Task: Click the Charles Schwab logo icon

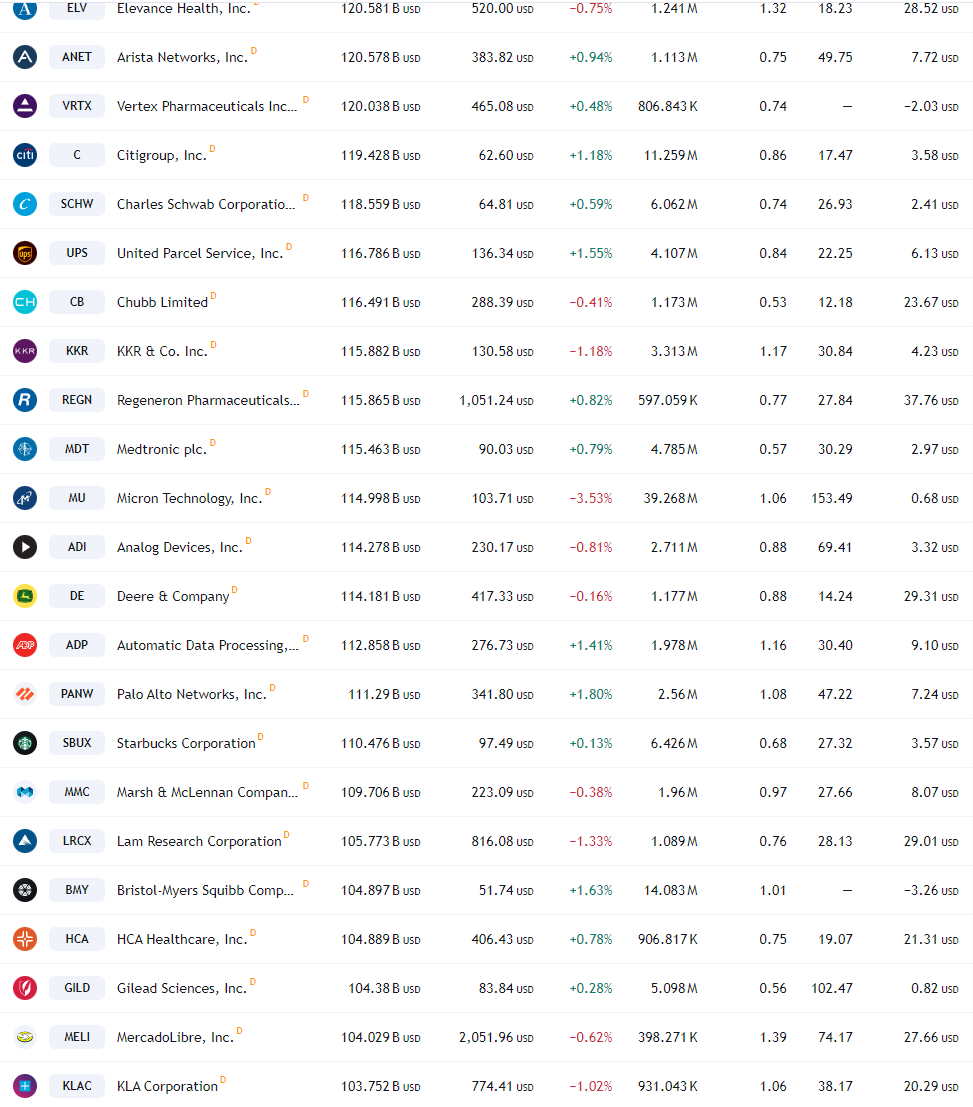Action: tap(25, 204)
